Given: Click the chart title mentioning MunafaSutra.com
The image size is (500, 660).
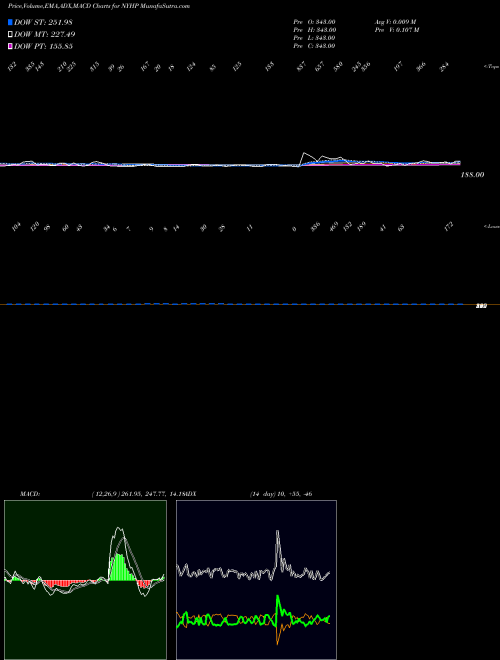Looking at the screenshot, I should pyautogui.click(x=99, y=6).
